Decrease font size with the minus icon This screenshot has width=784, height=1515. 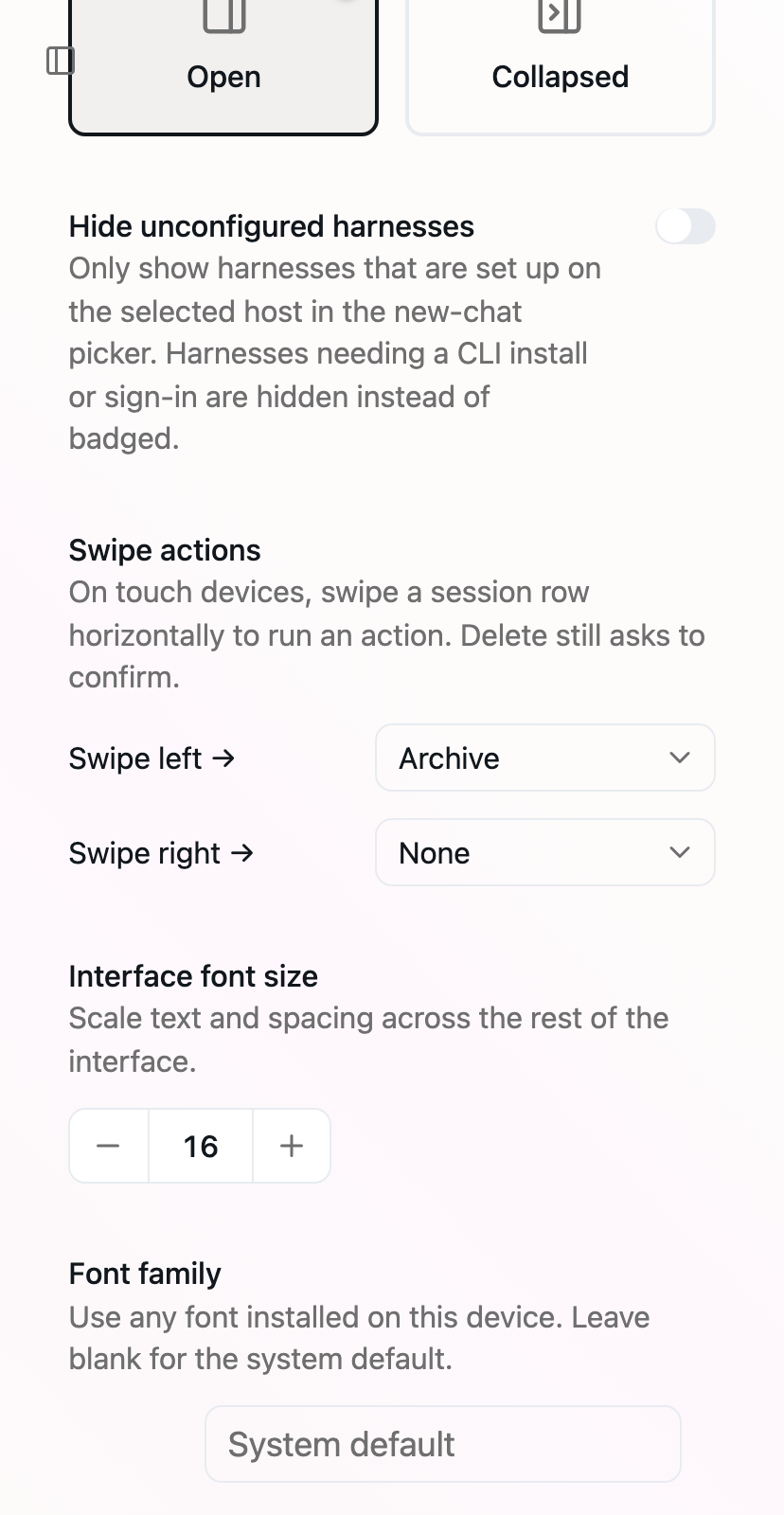108,1146
